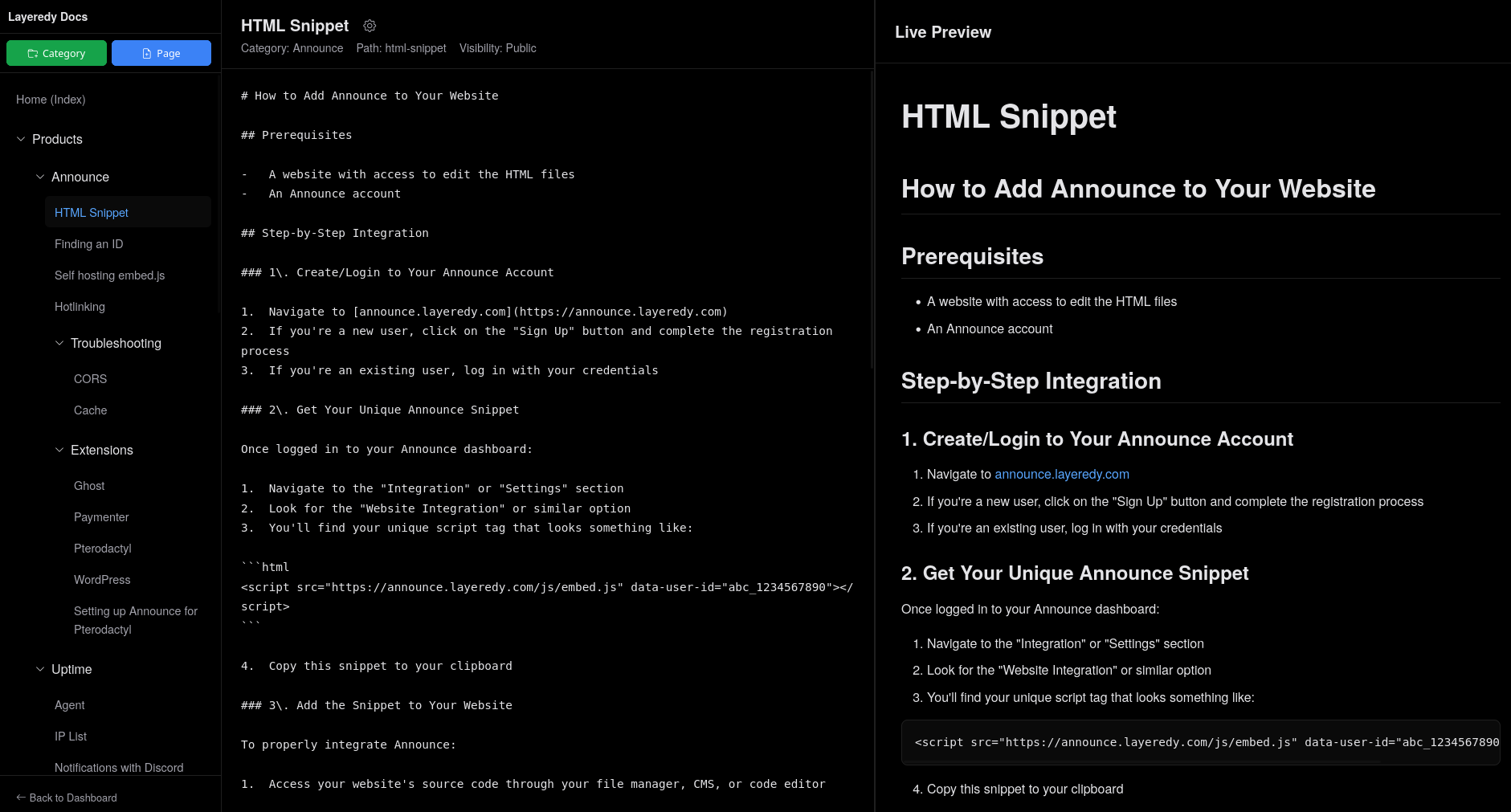The width and height of the screenshot is (1511, 812).
Task: Open Ghost extension page
Action: (x=89, y=486)
